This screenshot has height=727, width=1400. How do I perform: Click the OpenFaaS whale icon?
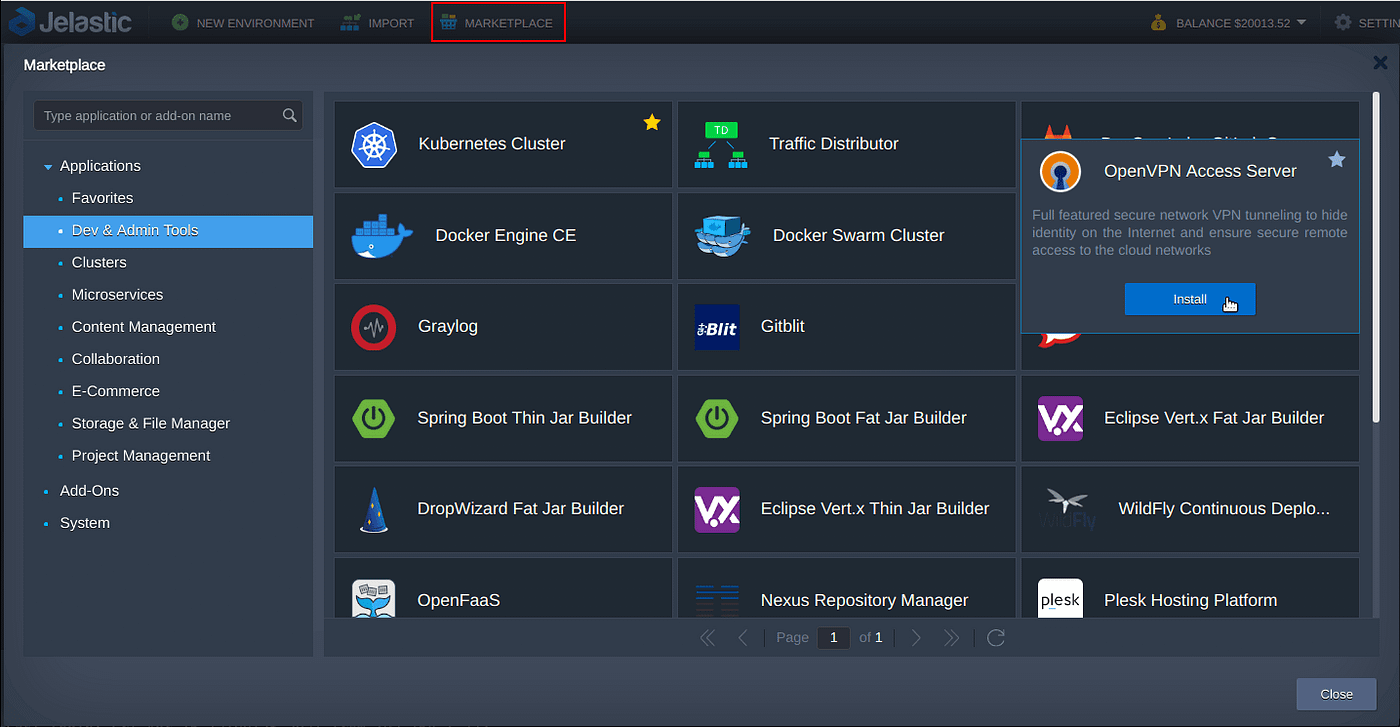coord(374,599)
